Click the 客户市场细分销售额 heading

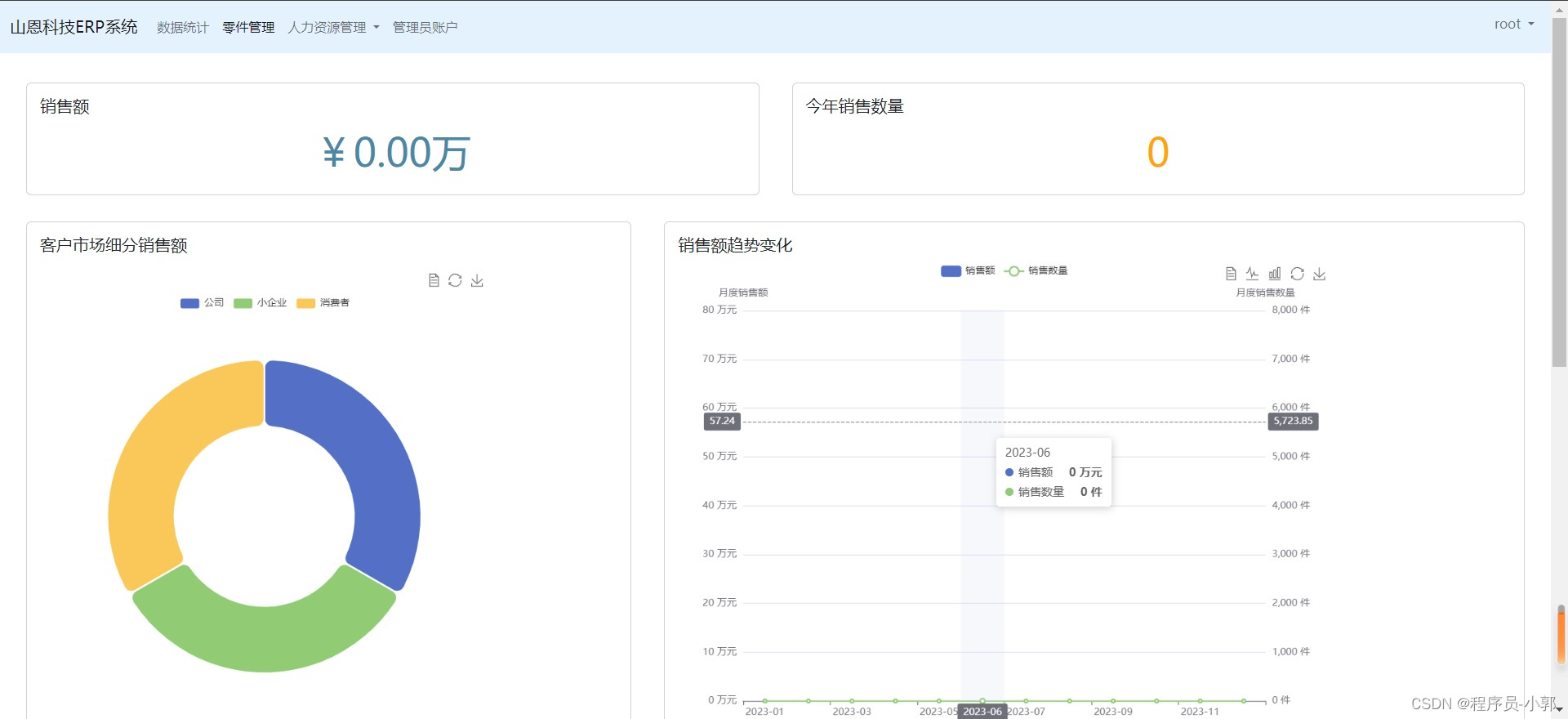pyautogui.click(x=114, y=245)
